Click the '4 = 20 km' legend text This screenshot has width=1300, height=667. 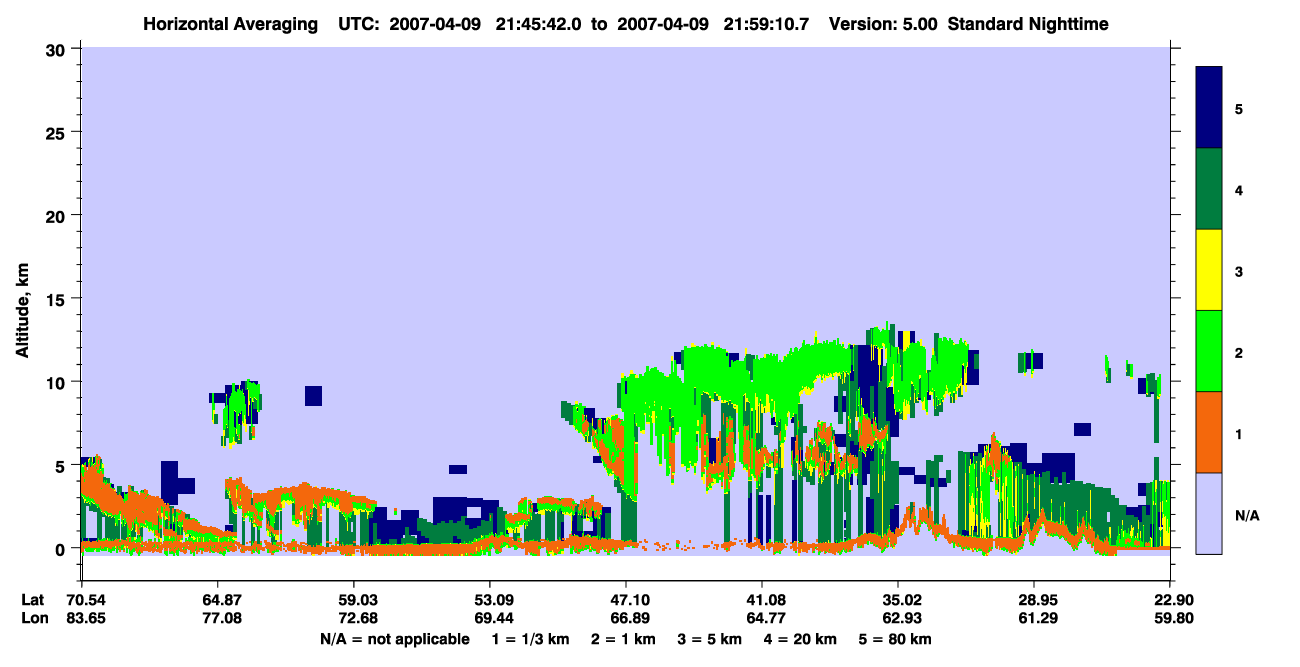pyautogui.click(x=798, y=639)
